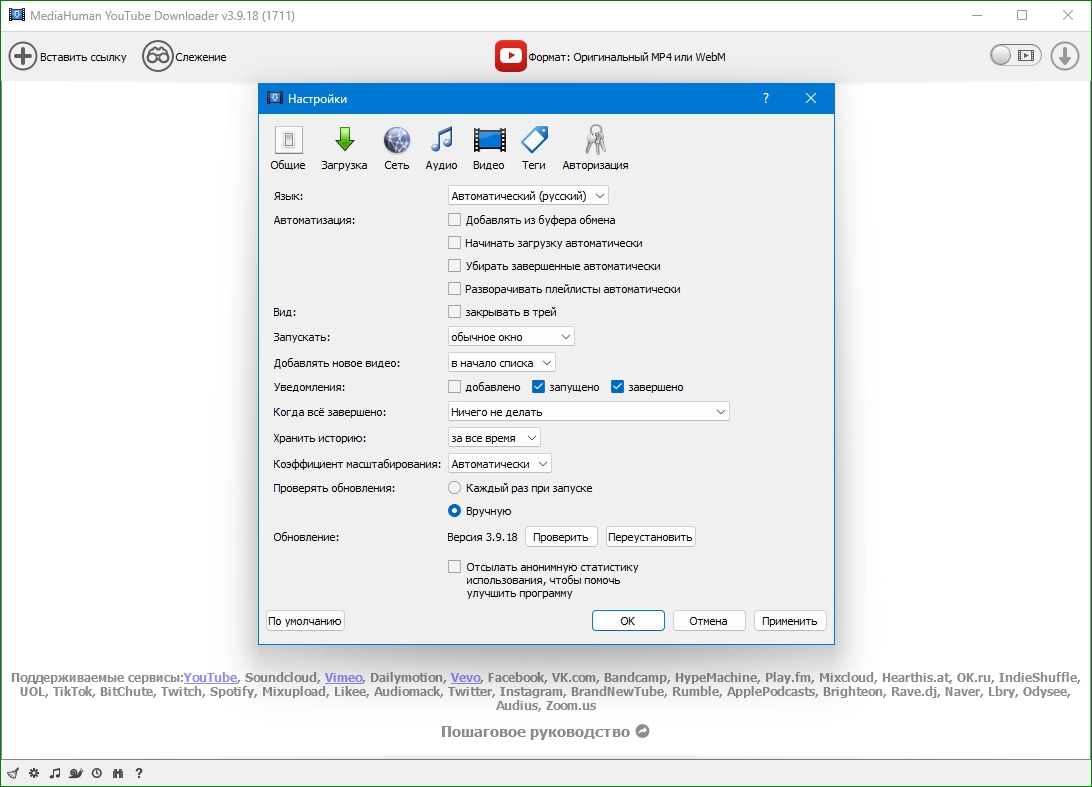The width and height of the screenshot is (1092, 787).
Task: Open the Vevo link in supported services
Action: [465, 677]
